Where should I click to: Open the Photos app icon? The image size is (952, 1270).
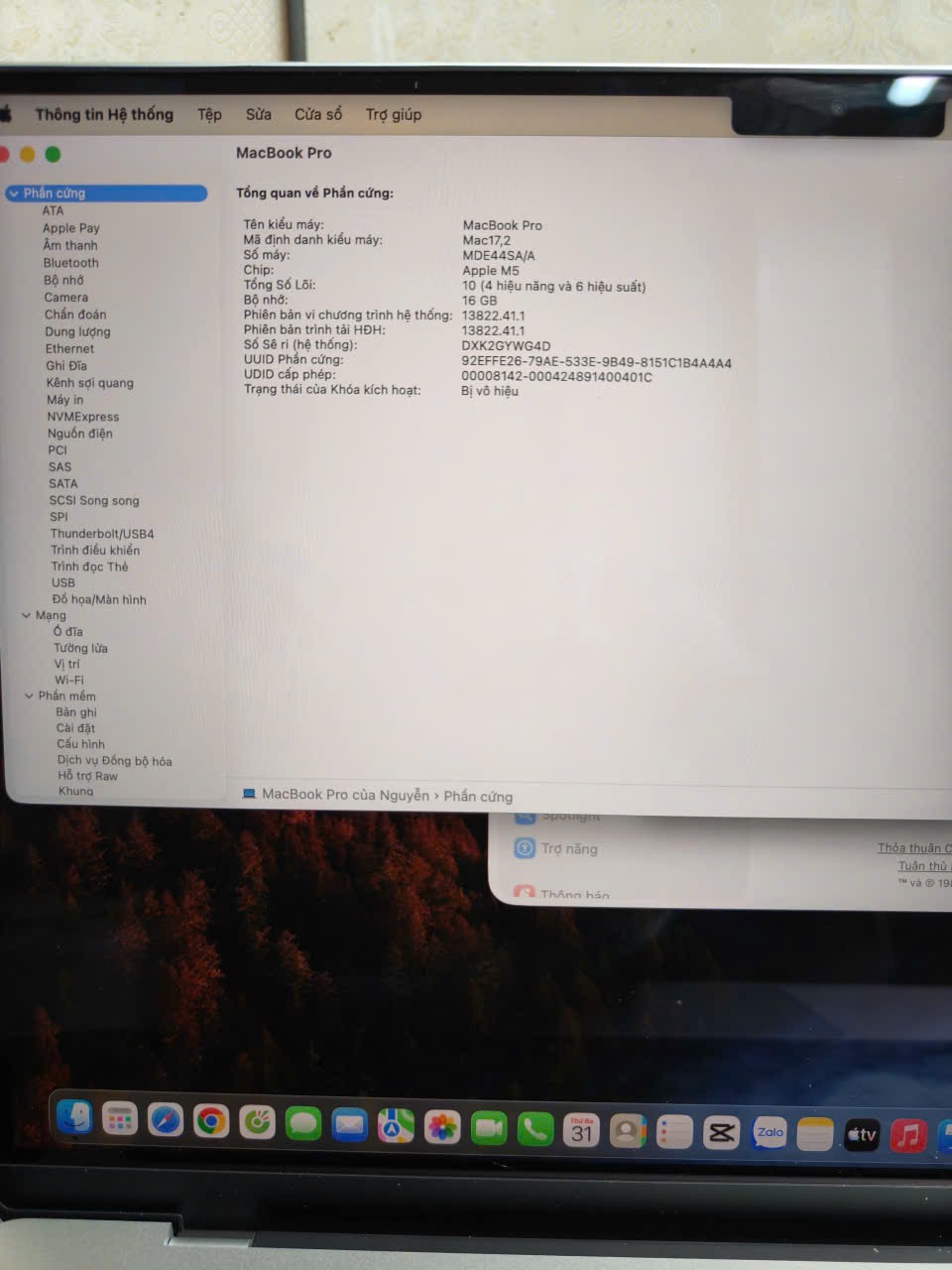click(x=442, y=1127)
